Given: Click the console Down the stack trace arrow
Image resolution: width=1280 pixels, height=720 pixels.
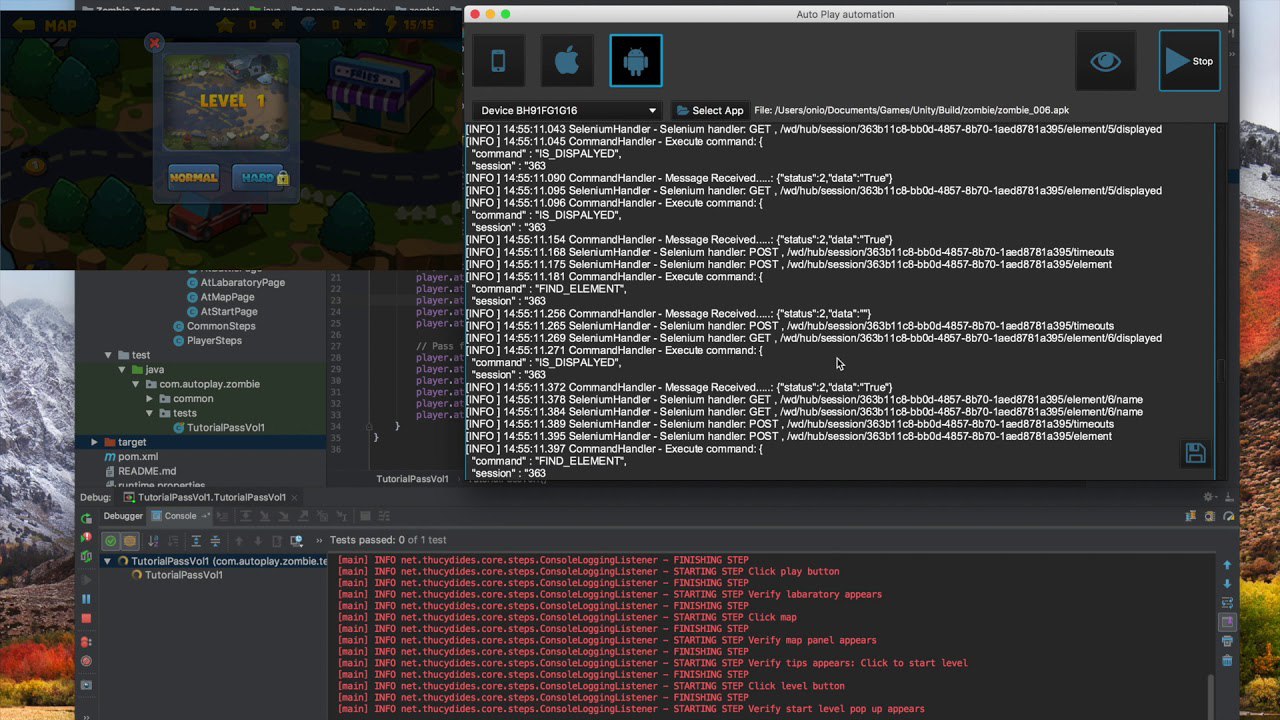Looking at the screenshot, I should point(1228,584).
